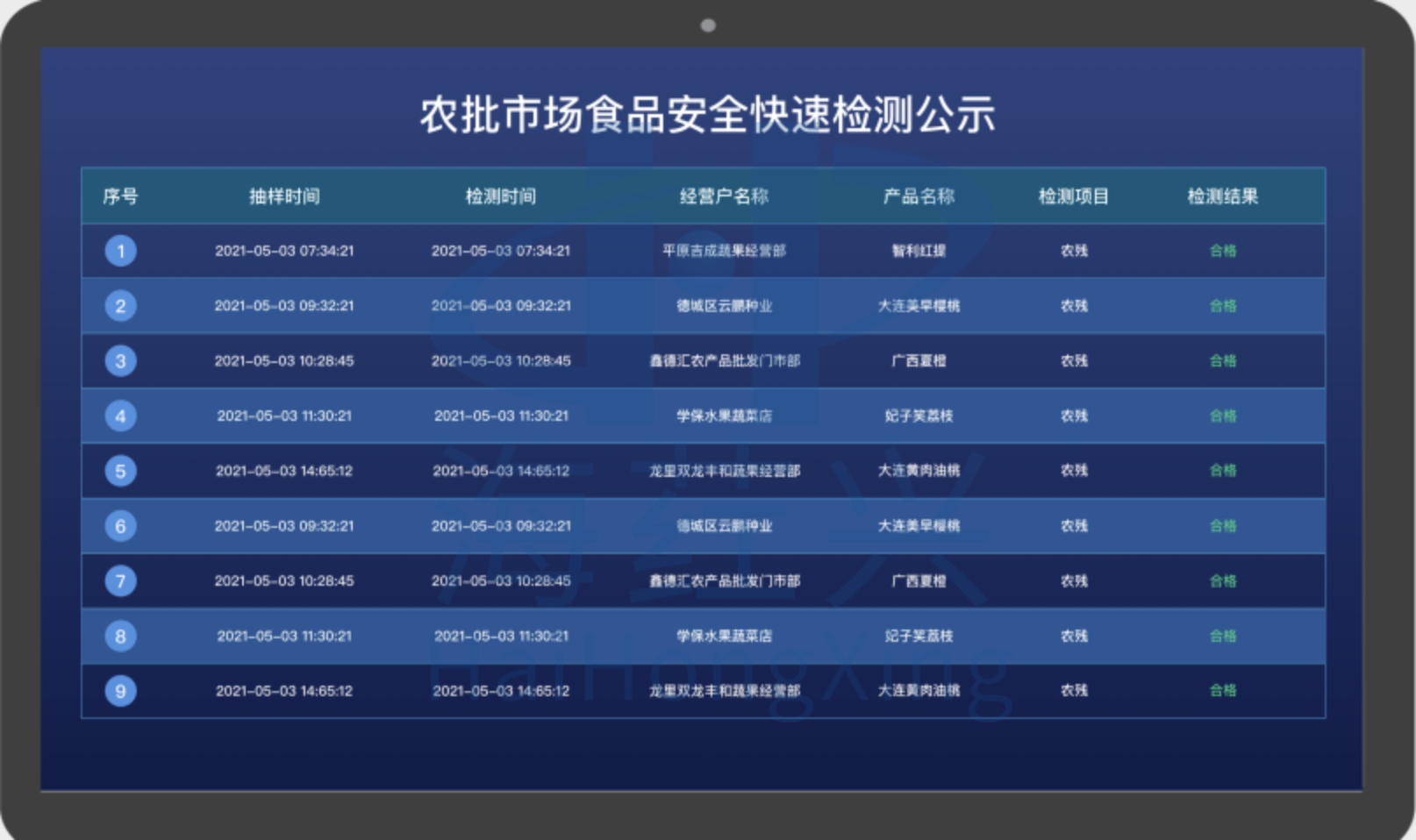1416x840 pixels.
Task: Click the number 1 row badge
Action: [121, 251]
